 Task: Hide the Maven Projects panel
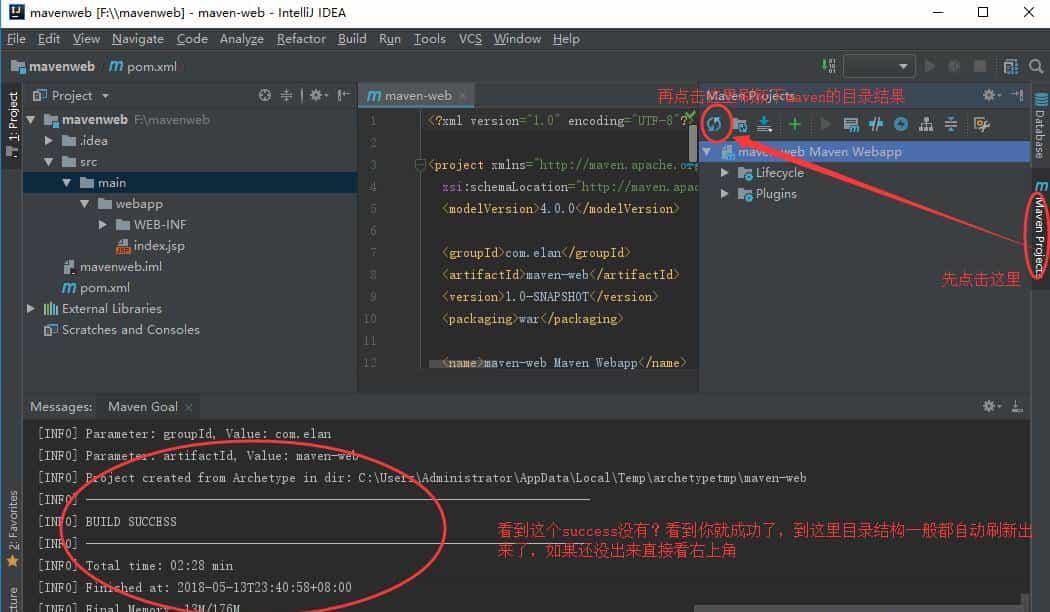click(1018, 95)
